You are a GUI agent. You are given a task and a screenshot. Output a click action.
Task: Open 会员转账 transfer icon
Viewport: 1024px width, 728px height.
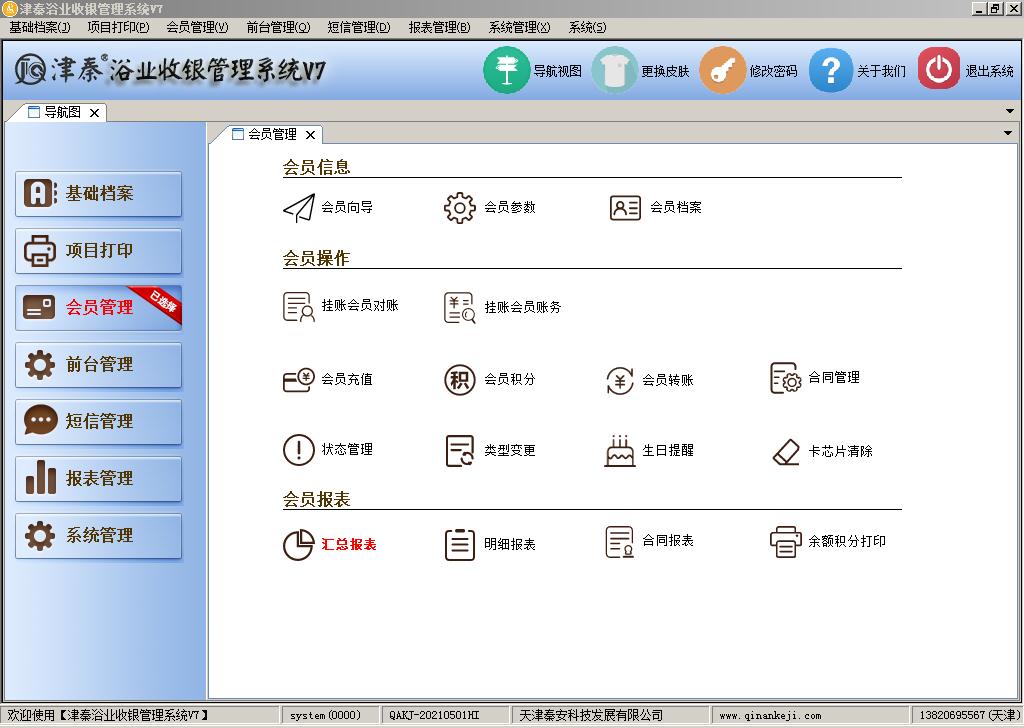[x=620, y=381]
